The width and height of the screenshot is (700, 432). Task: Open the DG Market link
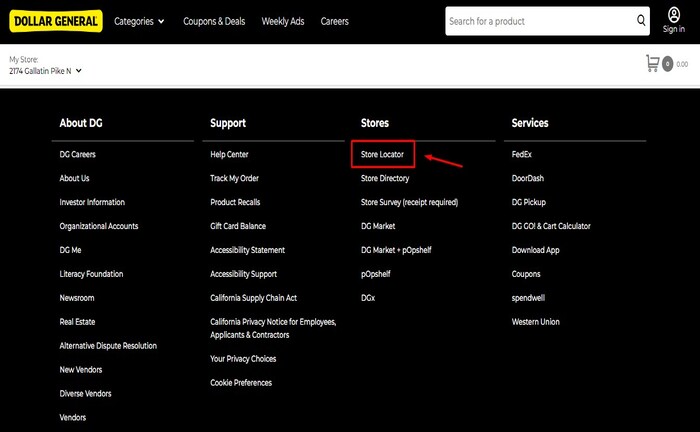(378, 226)
